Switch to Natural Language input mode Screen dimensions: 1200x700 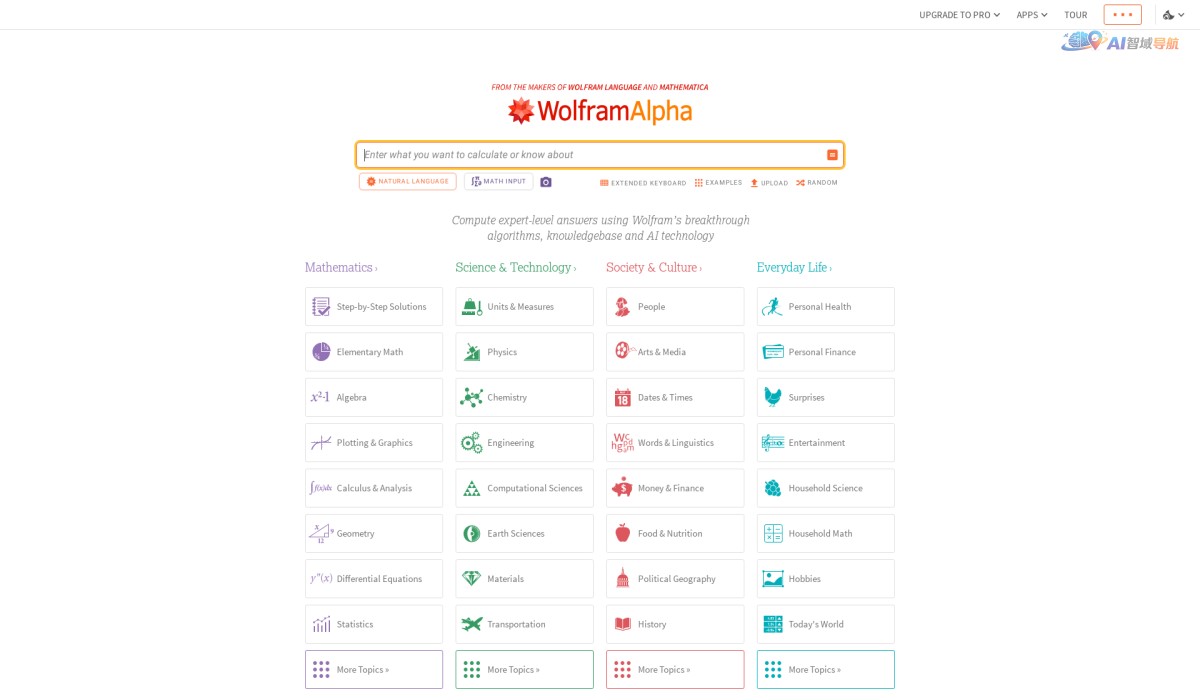coord(407,181)
